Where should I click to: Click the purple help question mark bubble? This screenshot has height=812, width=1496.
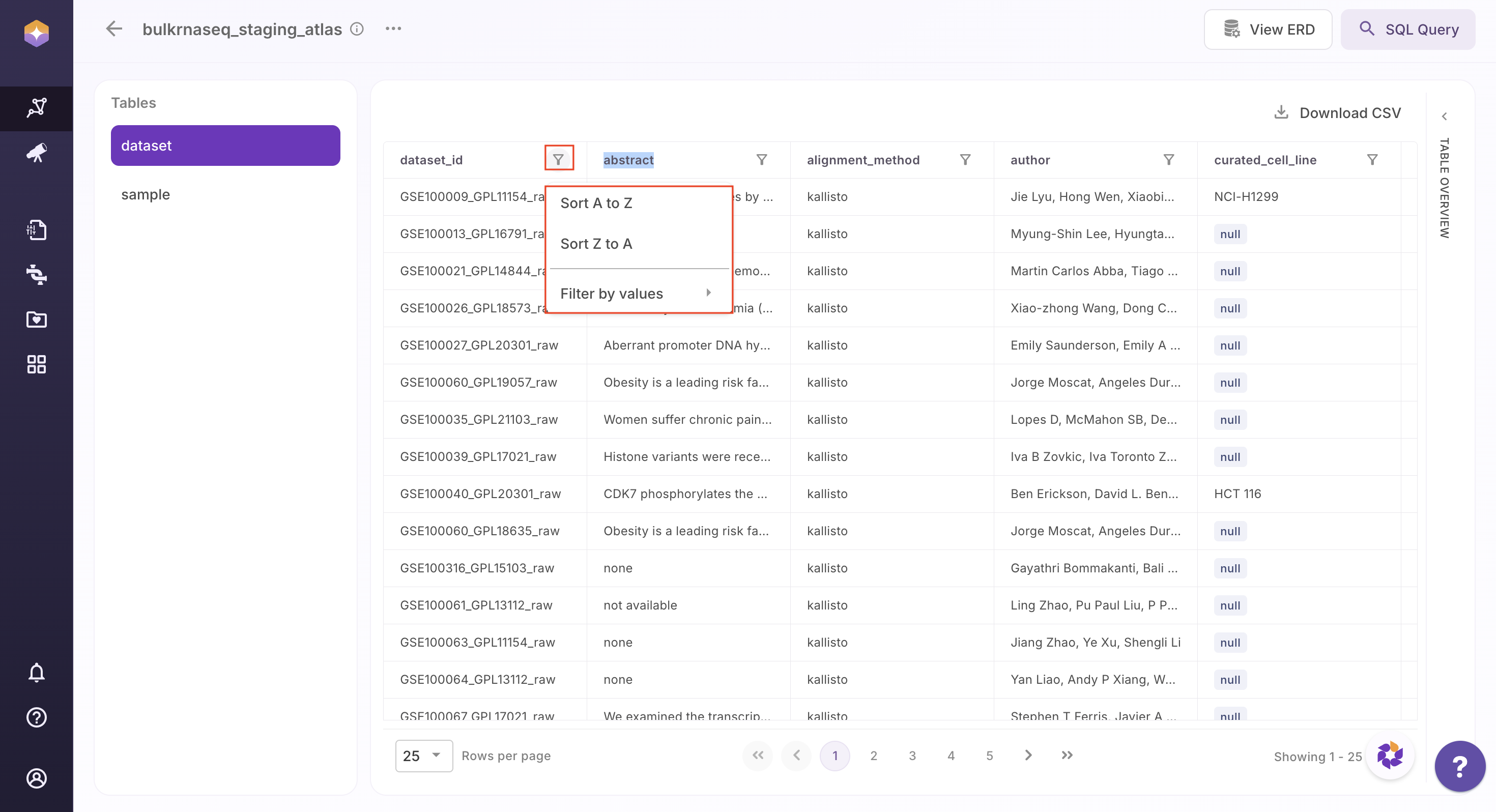[1459, 766]
